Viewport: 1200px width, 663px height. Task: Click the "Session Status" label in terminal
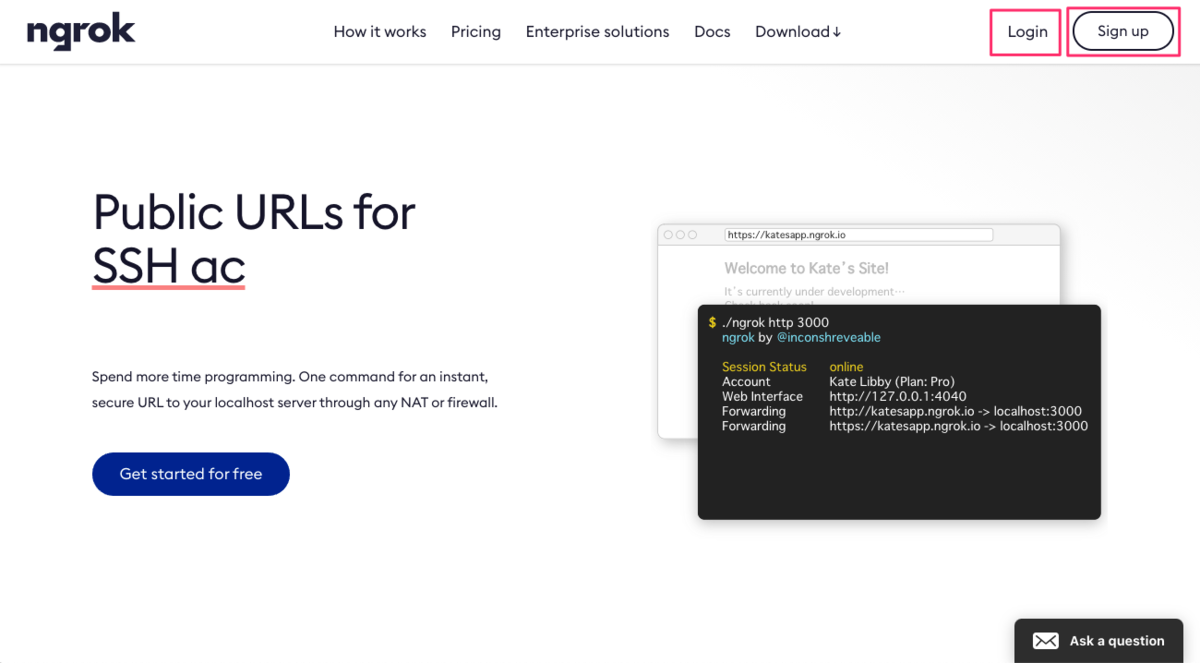click(764, 367)
